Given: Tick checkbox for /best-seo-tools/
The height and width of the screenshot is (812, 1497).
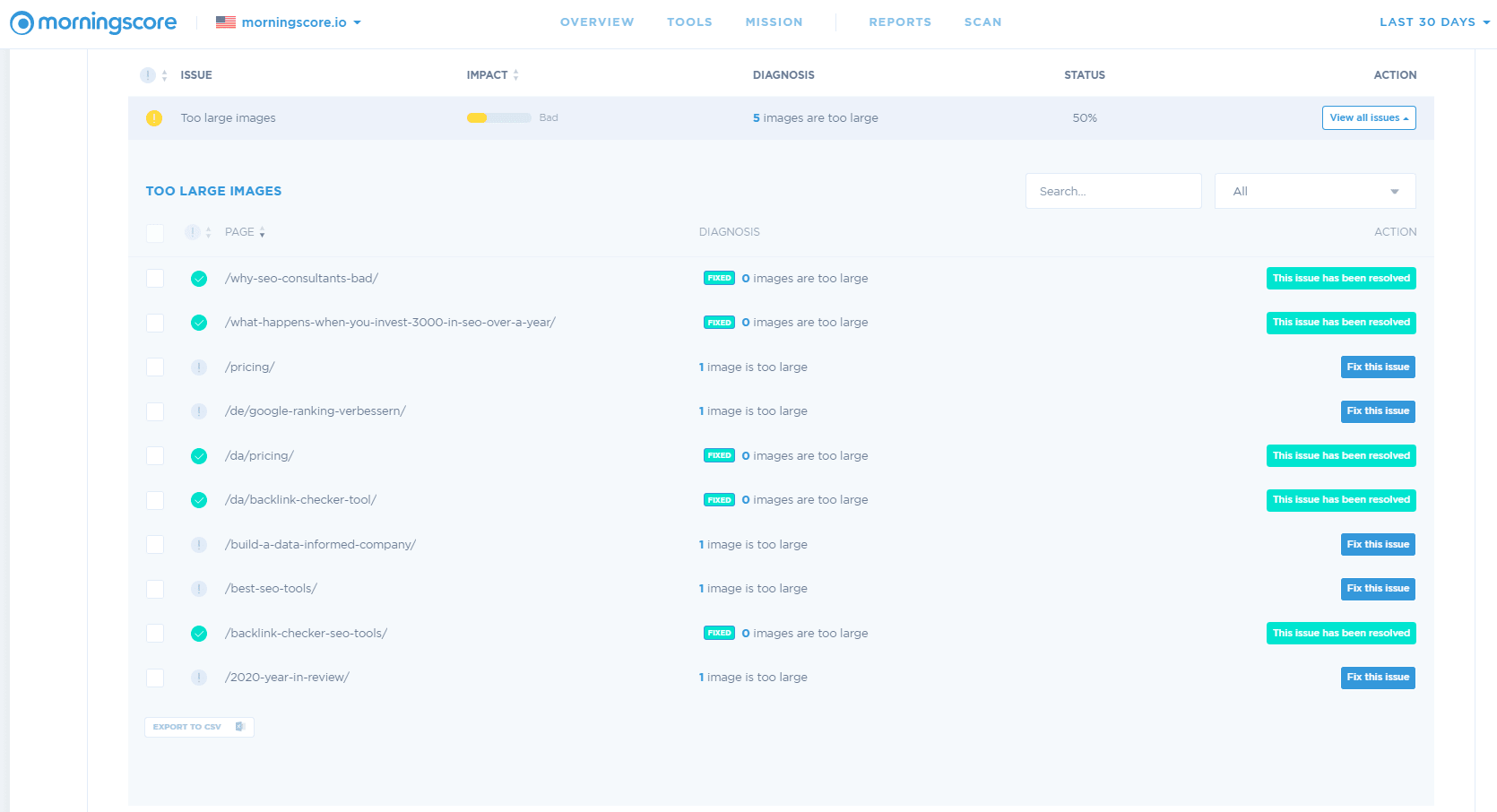Looking at the screenshot, I should coord(155,589).
